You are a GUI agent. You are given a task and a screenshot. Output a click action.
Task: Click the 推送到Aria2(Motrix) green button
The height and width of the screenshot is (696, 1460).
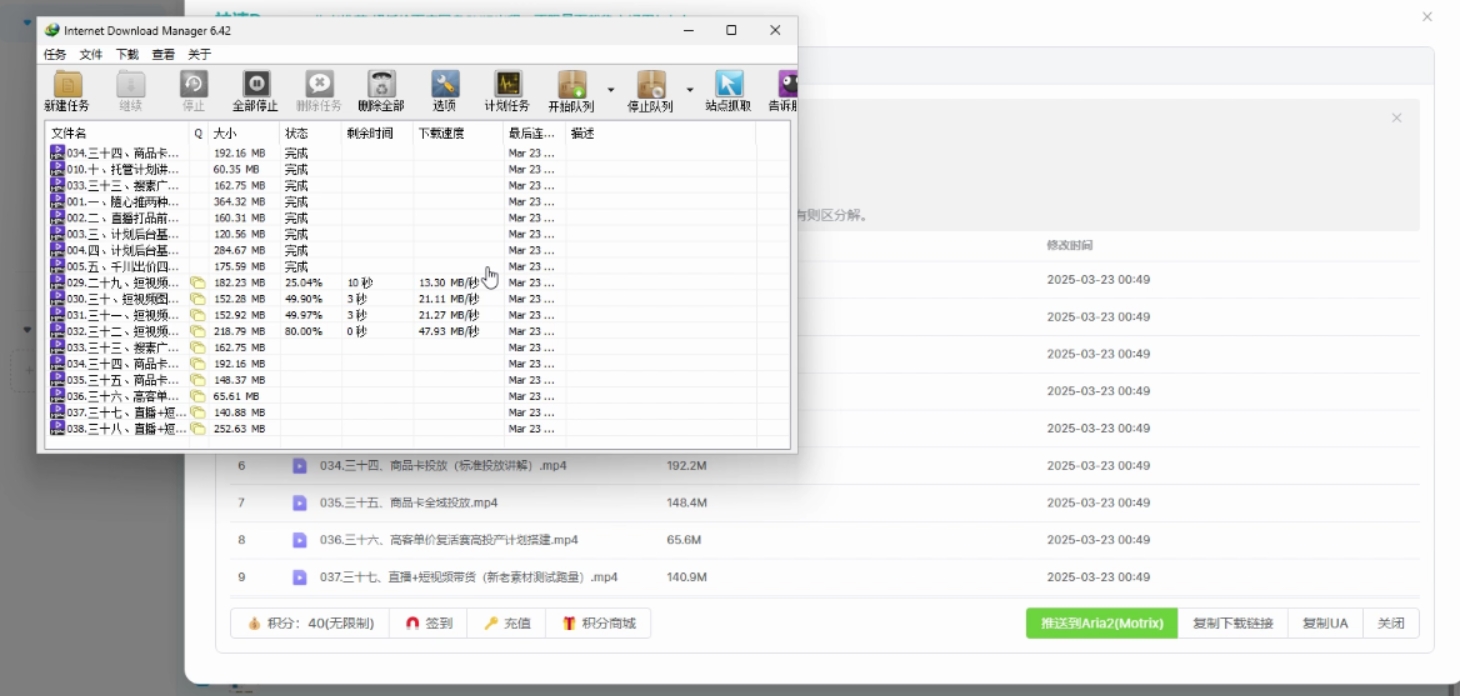tap(1102, 623)
